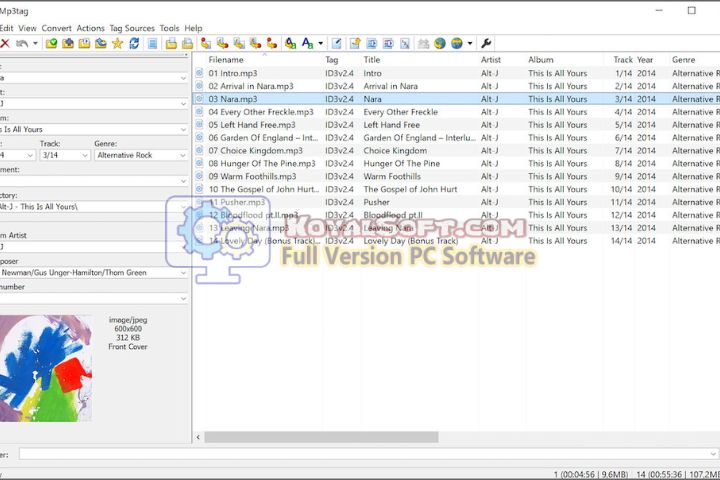Click into the filter input field
720x480 pixels.
click(x=363, y=454)
